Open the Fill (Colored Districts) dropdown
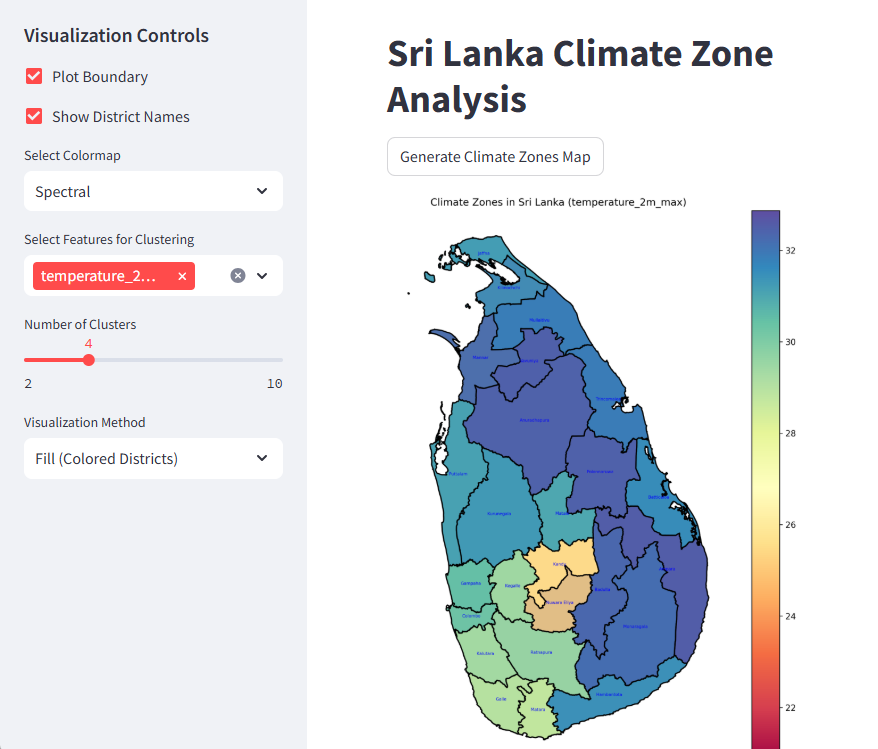878x749 pixels. point(153,458)
